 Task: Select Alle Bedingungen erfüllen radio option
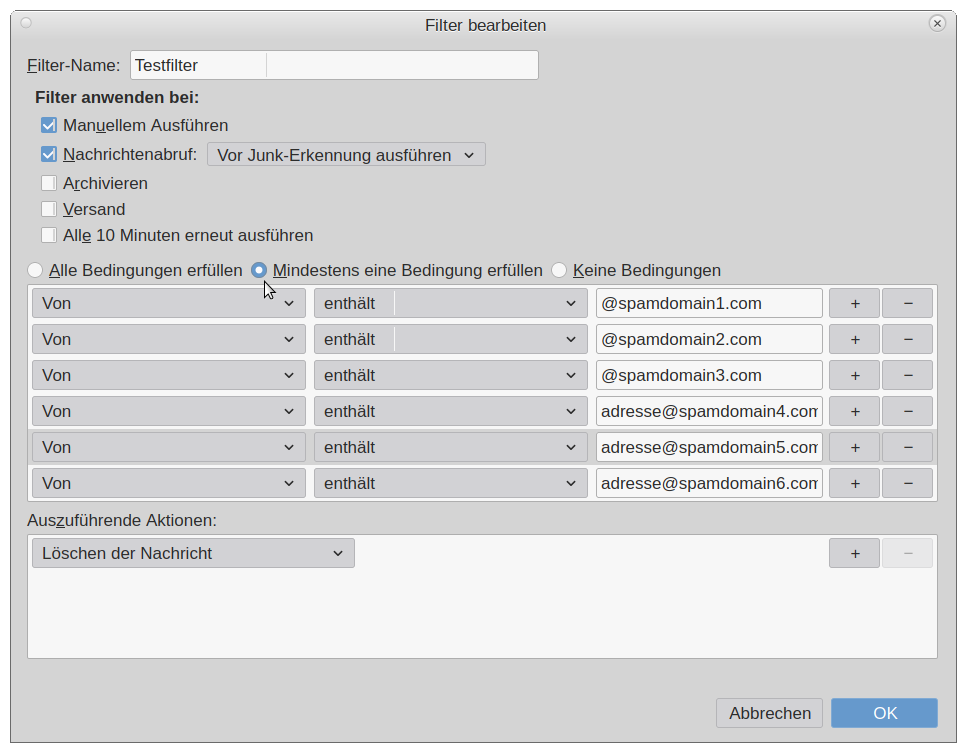coord(35,270)
